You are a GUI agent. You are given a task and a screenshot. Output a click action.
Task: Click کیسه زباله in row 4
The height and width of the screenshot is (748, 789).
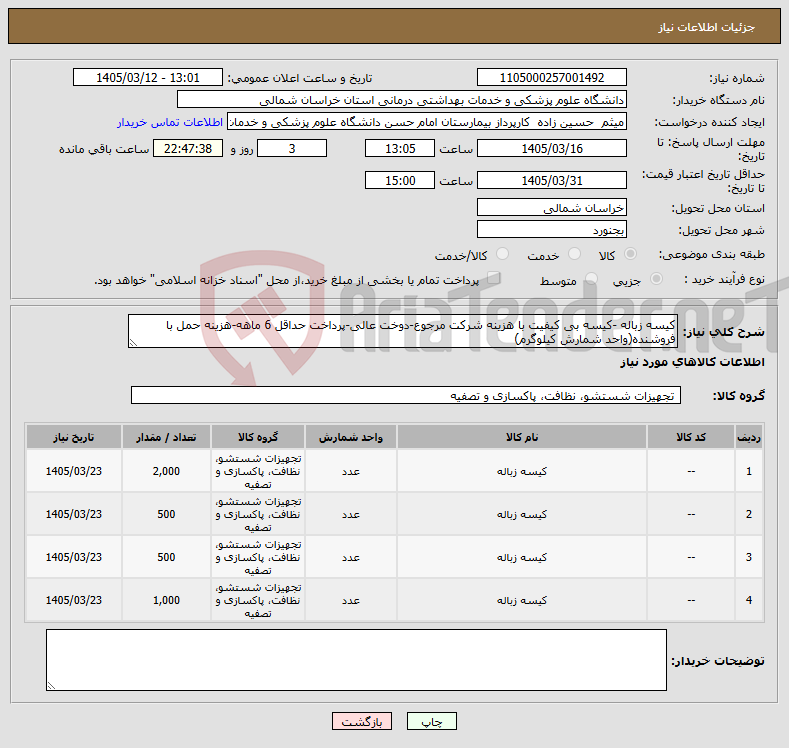coord(522,600)
